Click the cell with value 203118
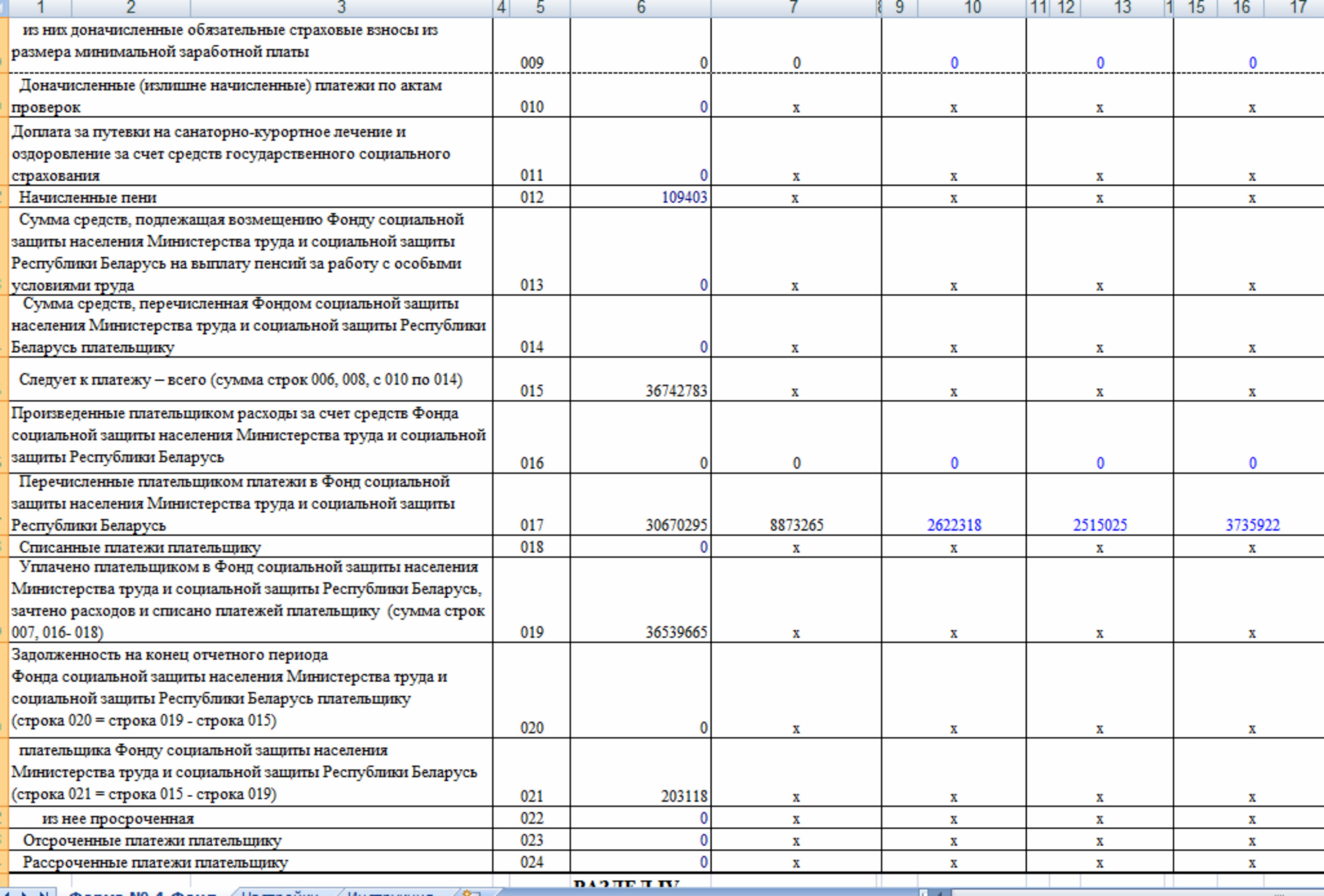 (640, 772)
